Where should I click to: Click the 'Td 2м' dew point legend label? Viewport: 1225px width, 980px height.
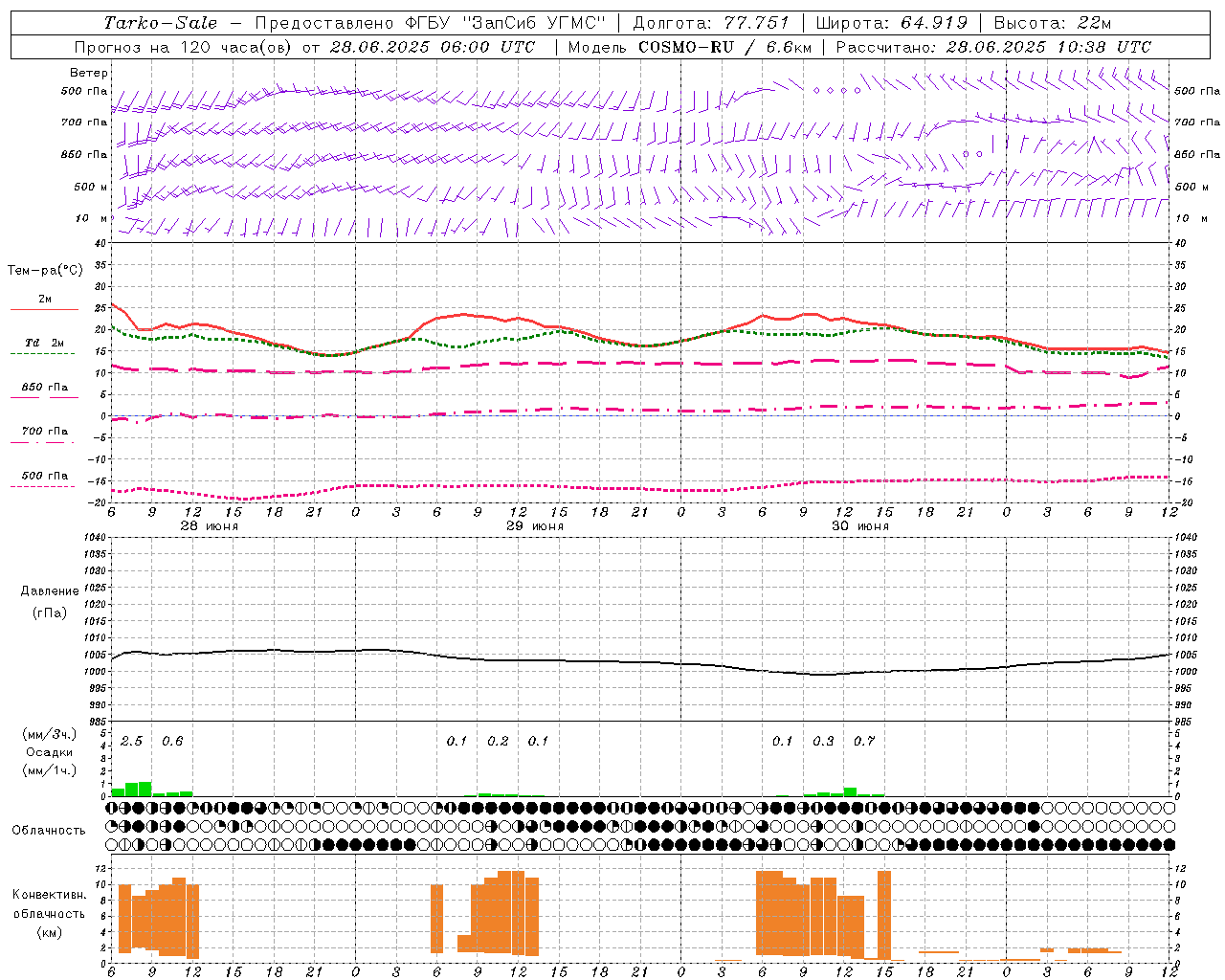(x=44, y=343)
